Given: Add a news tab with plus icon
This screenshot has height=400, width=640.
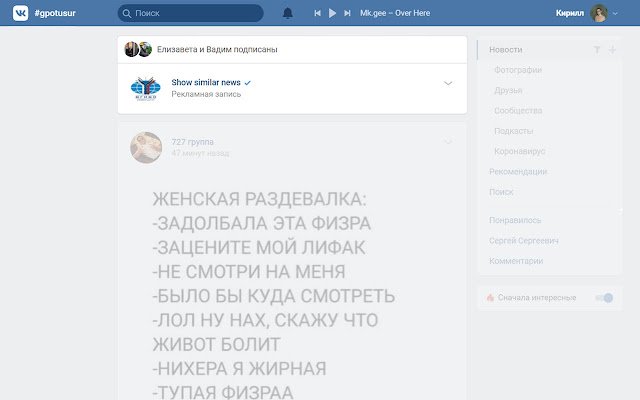Looking at the screenshot, I should tap(612, 50).
